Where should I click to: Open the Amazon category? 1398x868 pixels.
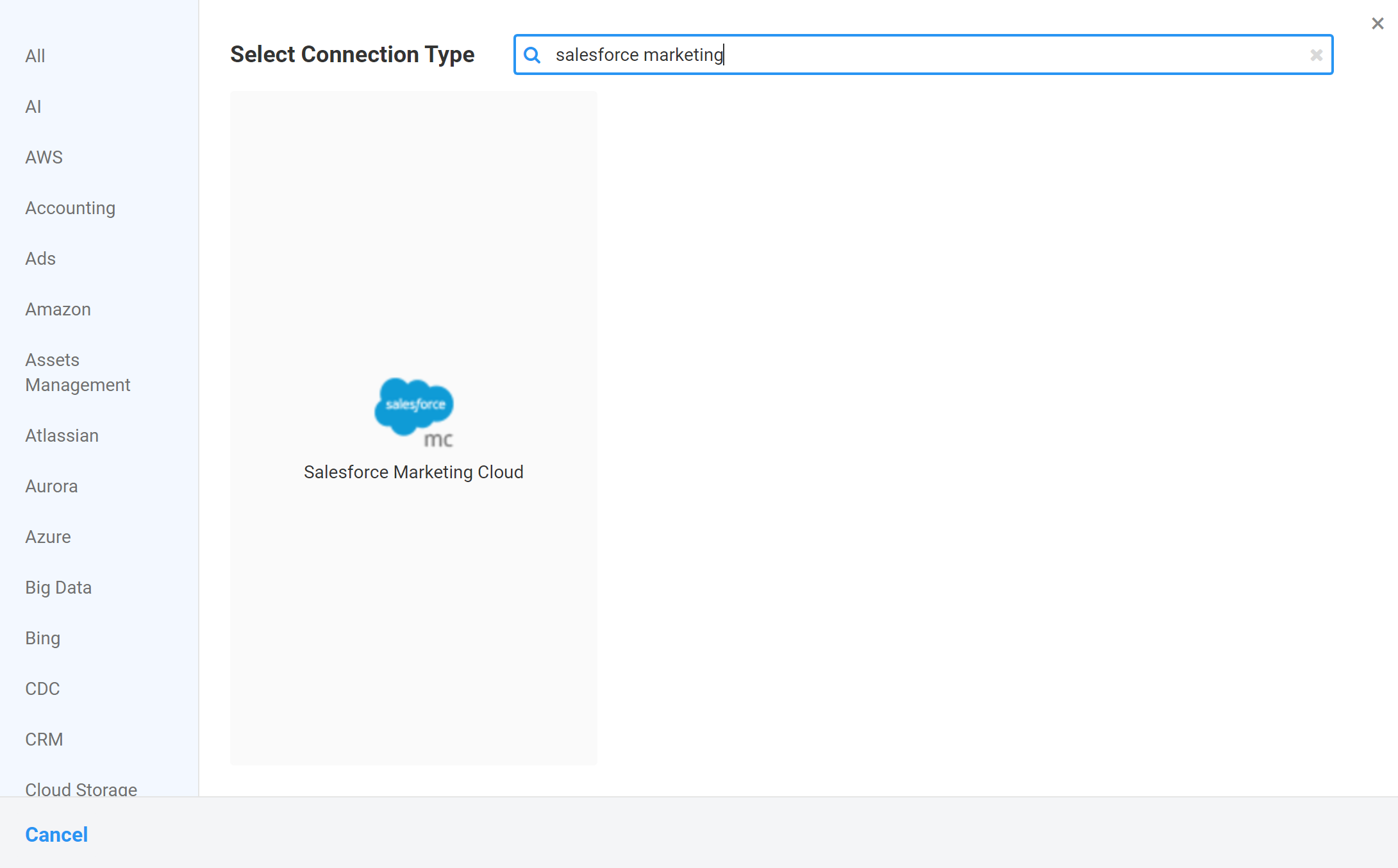(58, 309)
